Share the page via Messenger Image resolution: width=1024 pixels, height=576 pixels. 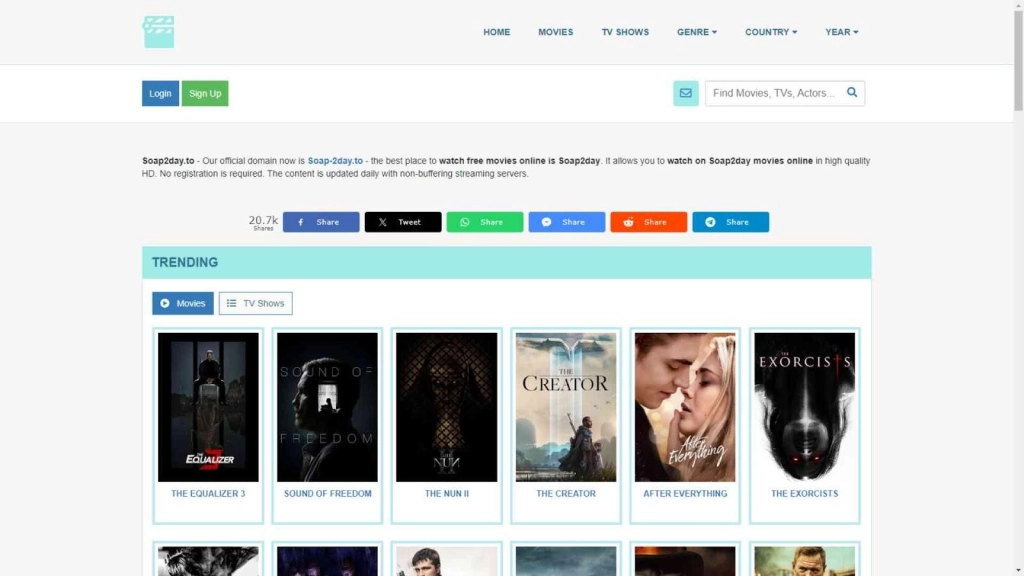point(566,222)
